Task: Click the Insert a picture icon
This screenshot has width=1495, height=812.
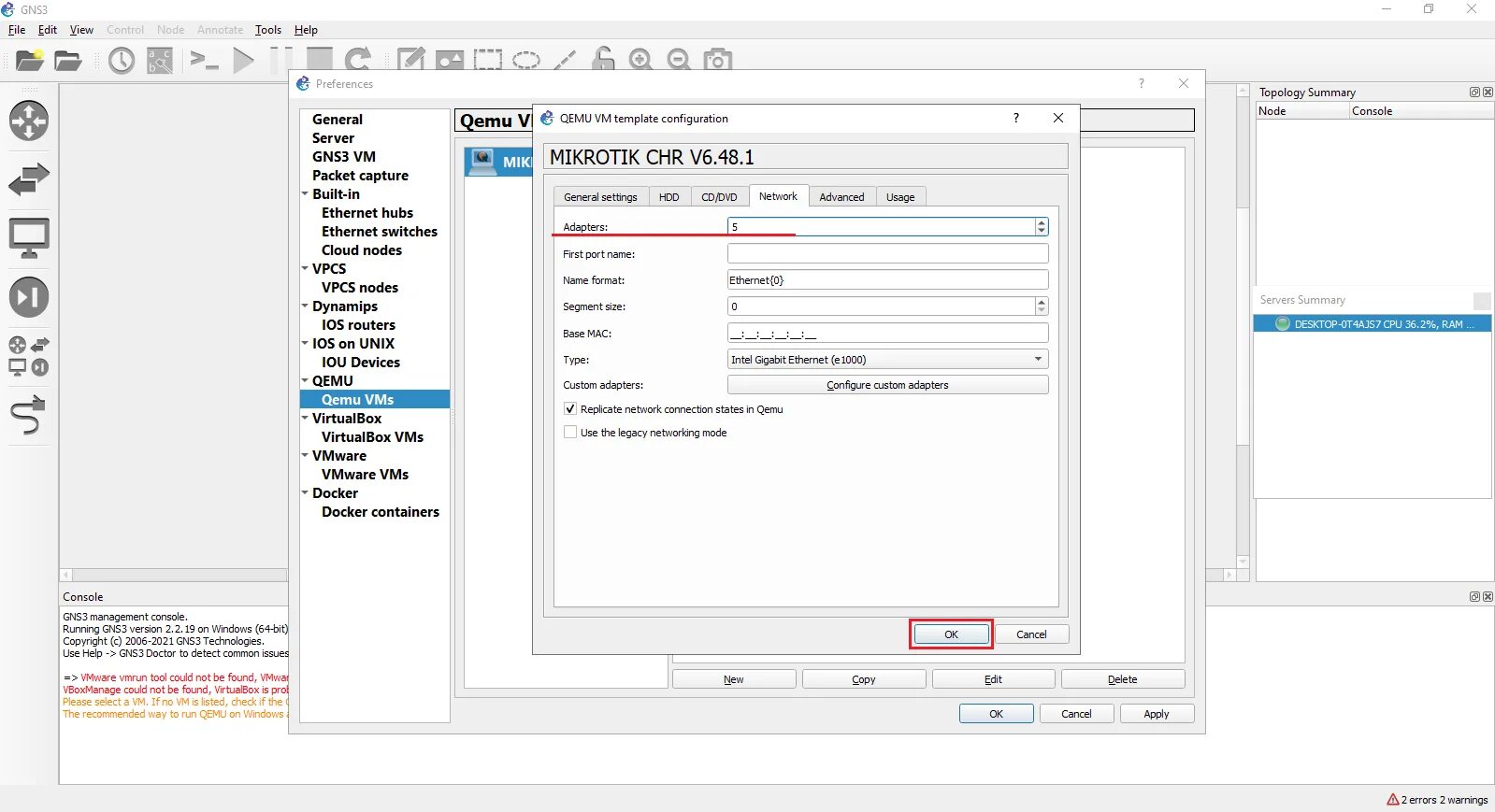Action: pyautogui.click(x=450, y=60)
